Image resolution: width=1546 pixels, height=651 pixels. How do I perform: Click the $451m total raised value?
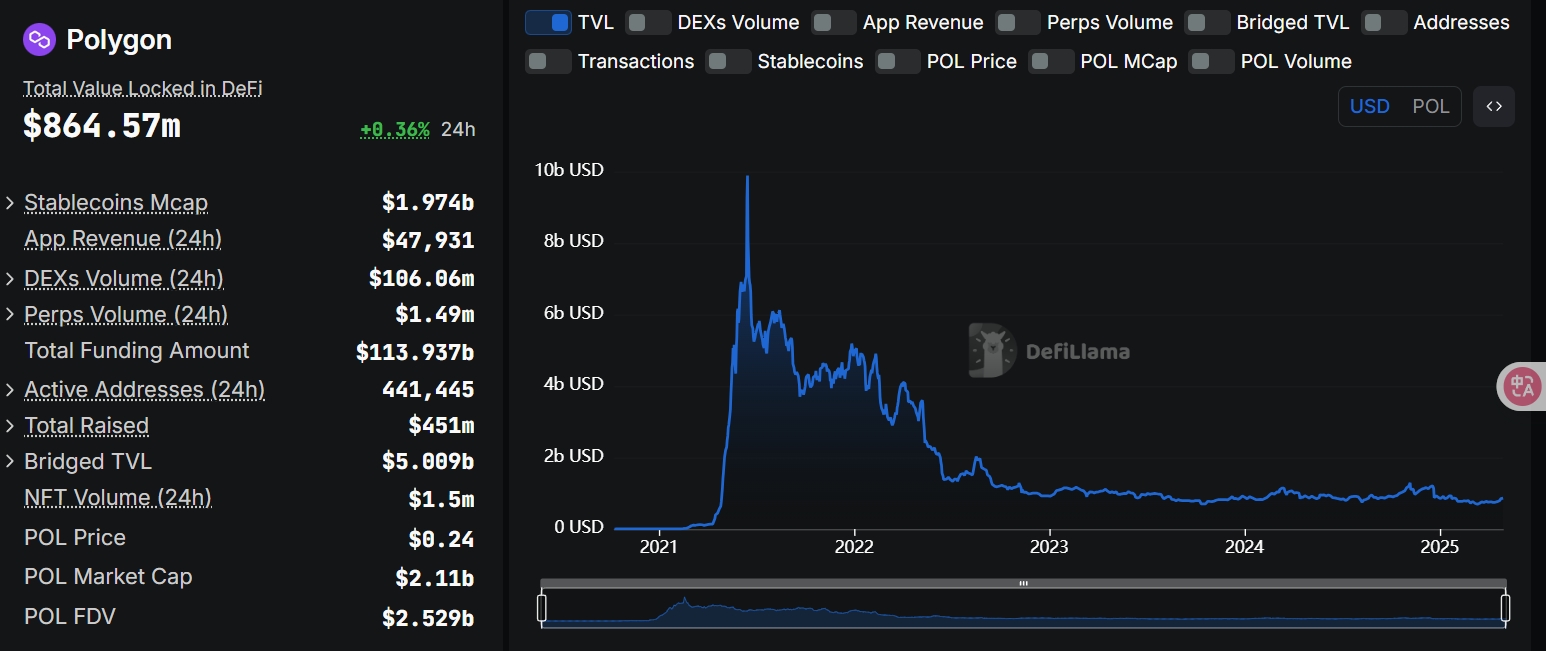pyautogui.click(x=441, y=425)
